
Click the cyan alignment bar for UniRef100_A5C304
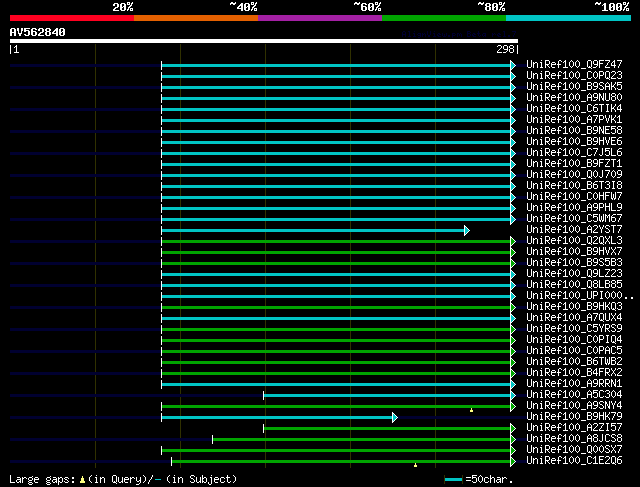coord(389,395)
